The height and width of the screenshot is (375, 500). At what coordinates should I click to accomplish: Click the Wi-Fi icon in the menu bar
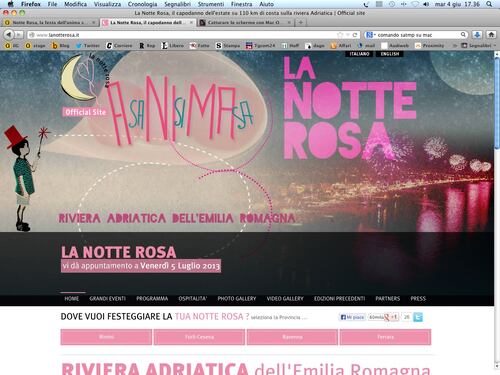coord(415,4)
